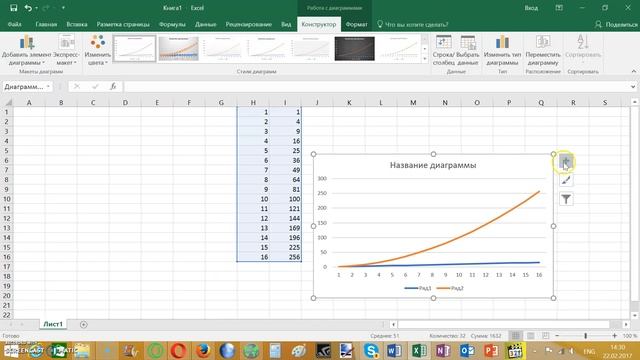
Task: Click the Move Chart button
Action: point(542,51)
